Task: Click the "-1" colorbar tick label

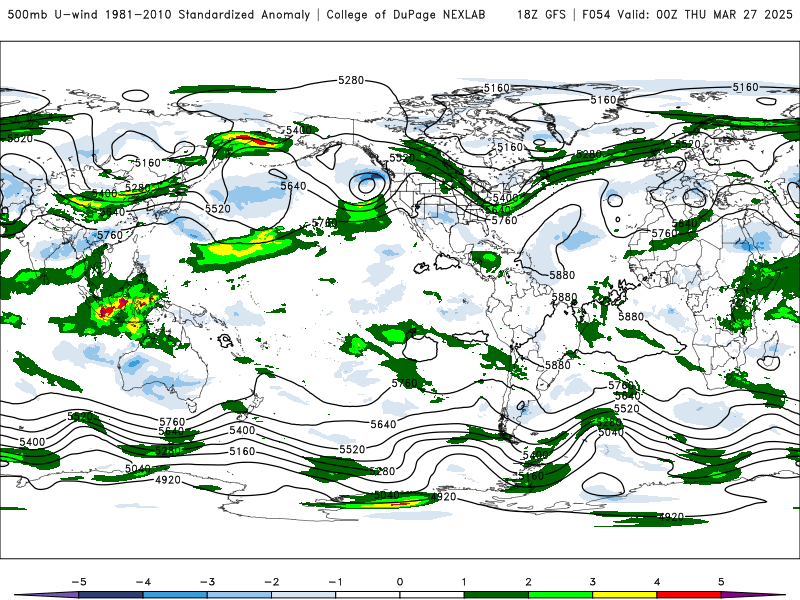Action: coord(335,582)
